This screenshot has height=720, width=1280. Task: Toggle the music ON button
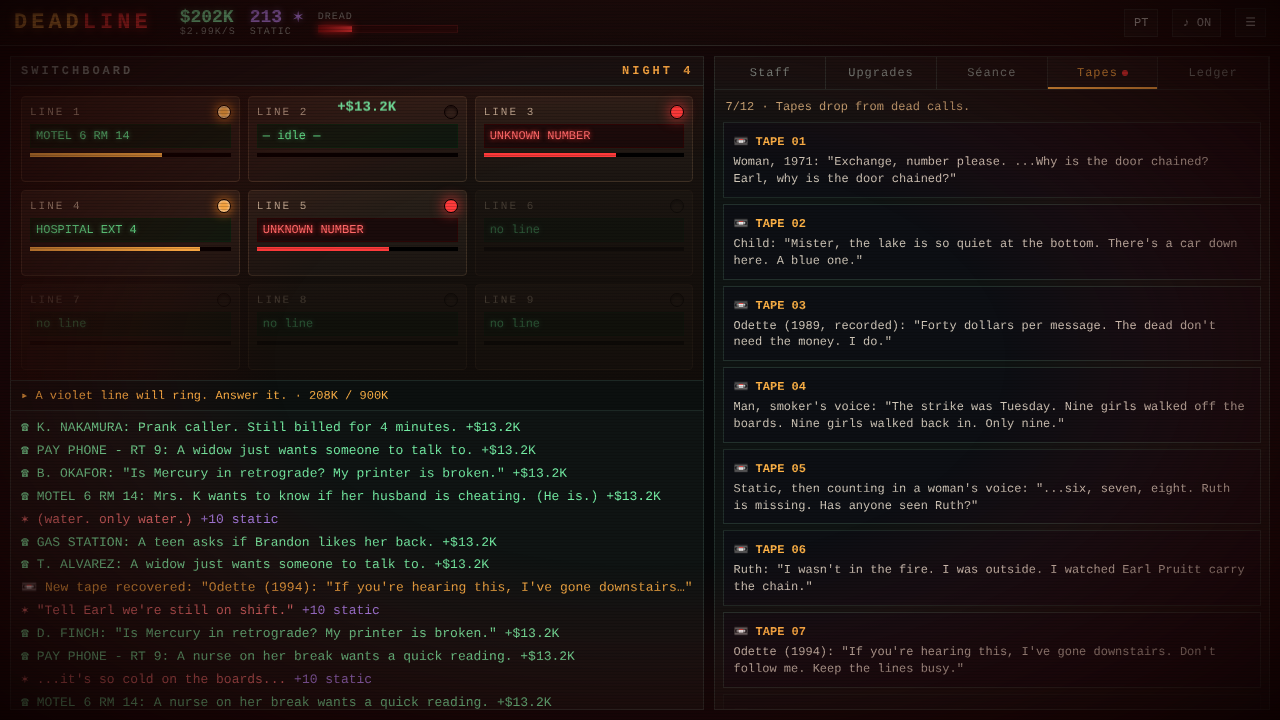click(1196, 23)
